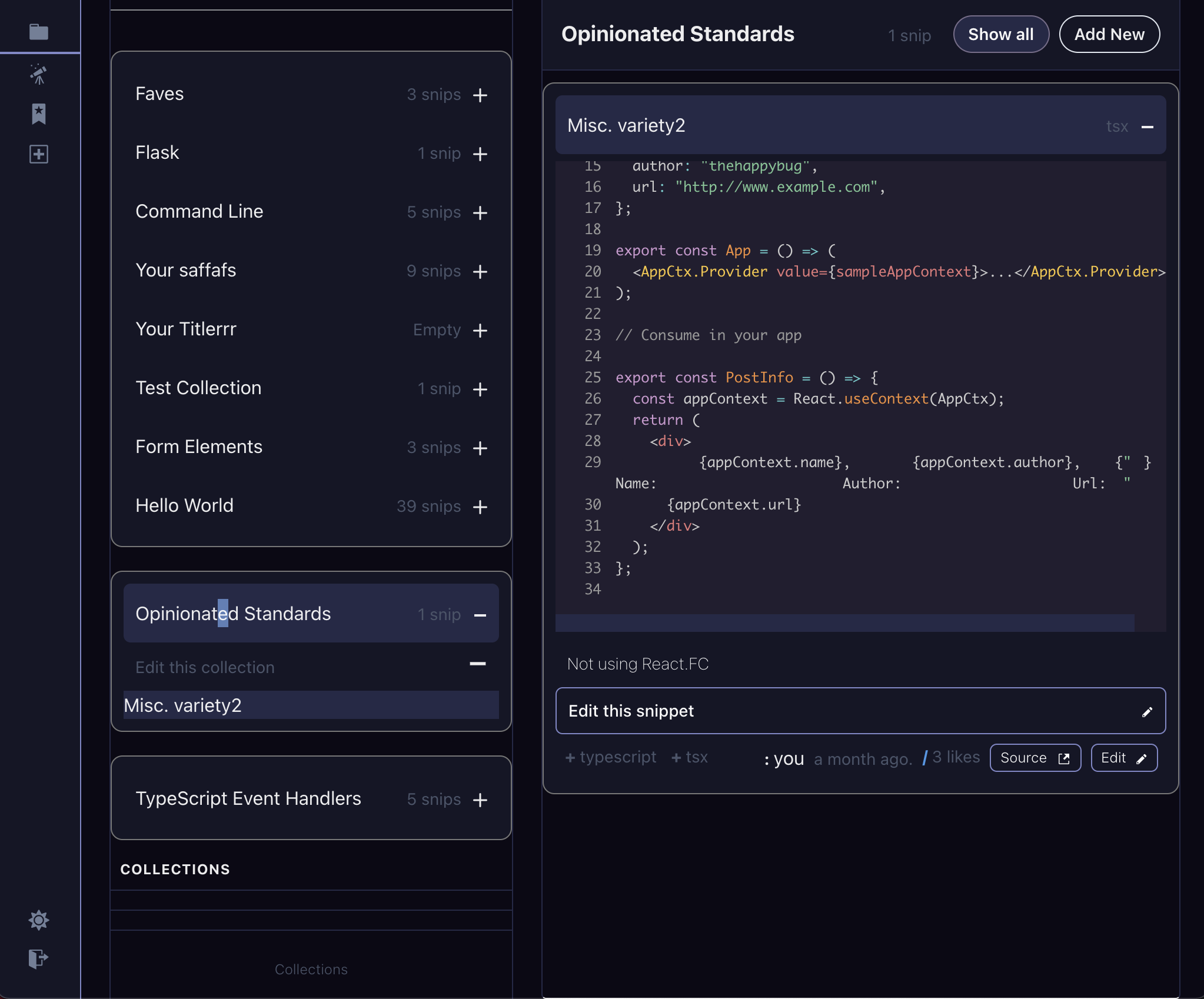
Task: Open the starred bookmark sidebar icon
Action: pos(39,114)
